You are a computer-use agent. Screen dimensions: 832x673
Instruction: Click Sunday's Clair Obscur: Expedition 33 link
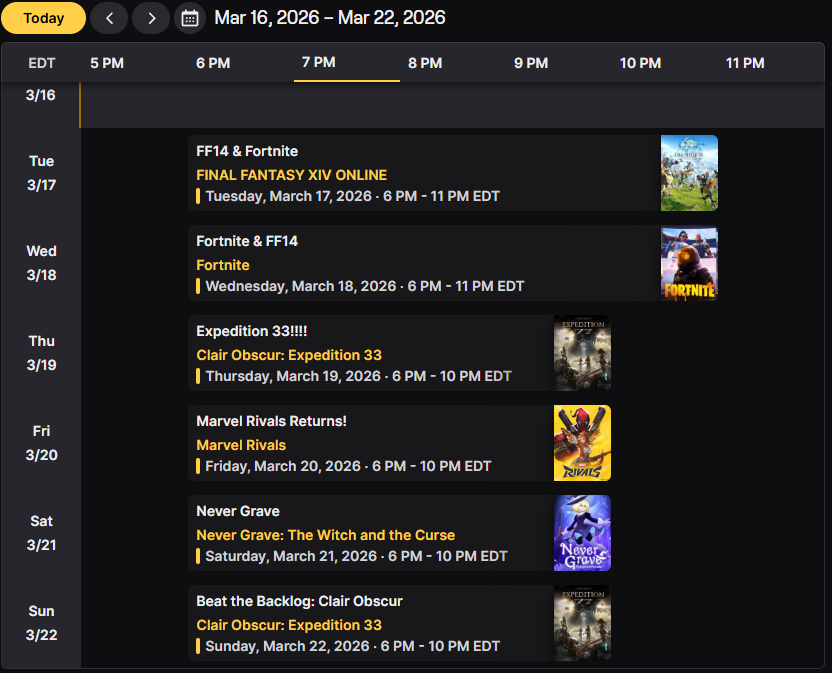coord(289,625)
